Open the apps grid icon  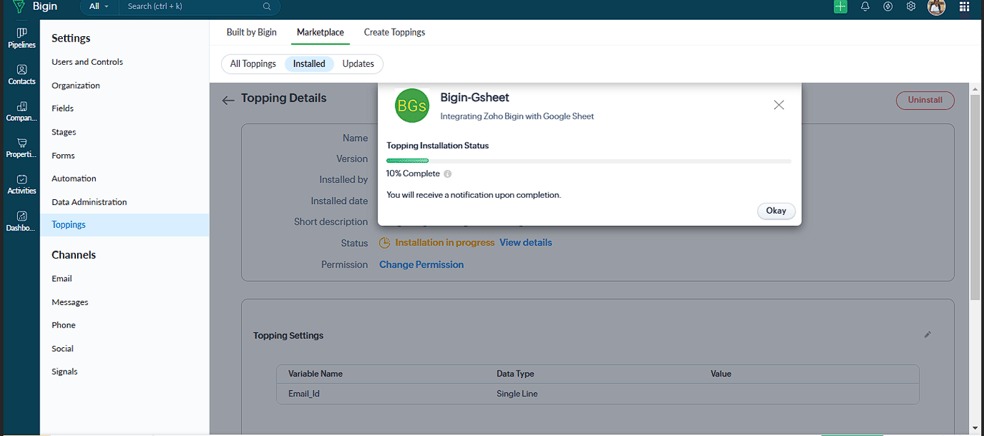[965, 6]
